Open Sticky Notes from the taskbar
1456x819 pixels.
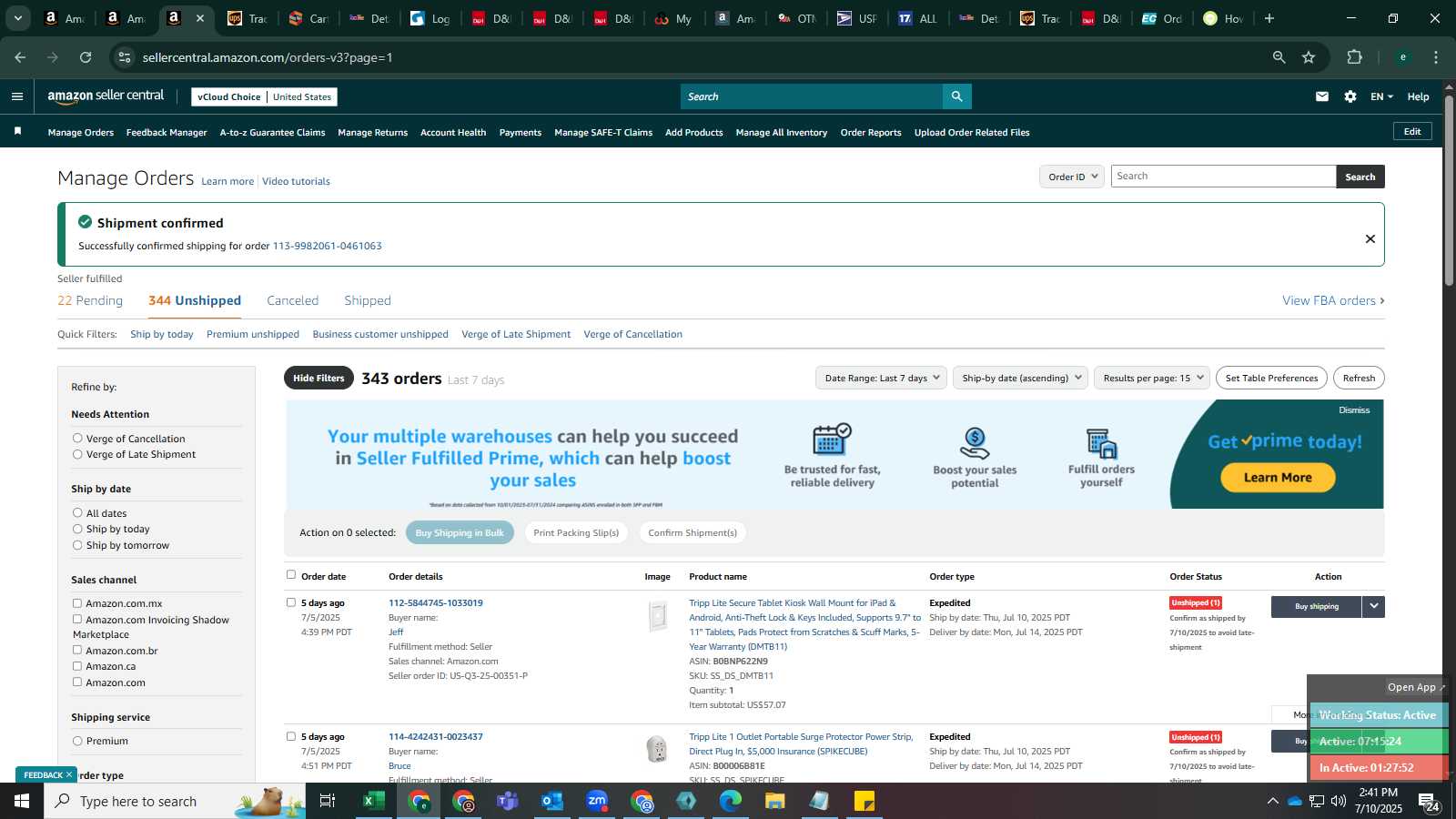pyautogui.click(x=864, y=801)
